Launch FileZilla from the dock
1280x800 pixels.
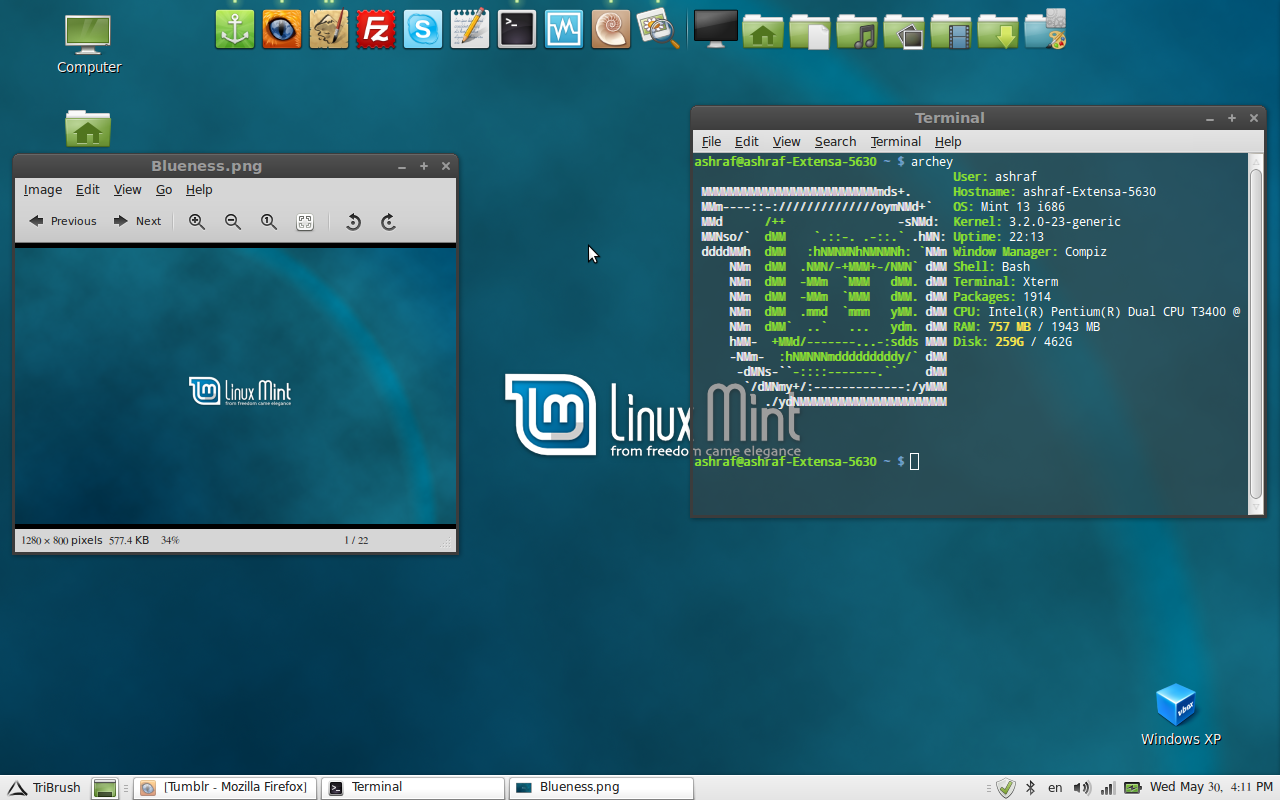coord(376,29)
